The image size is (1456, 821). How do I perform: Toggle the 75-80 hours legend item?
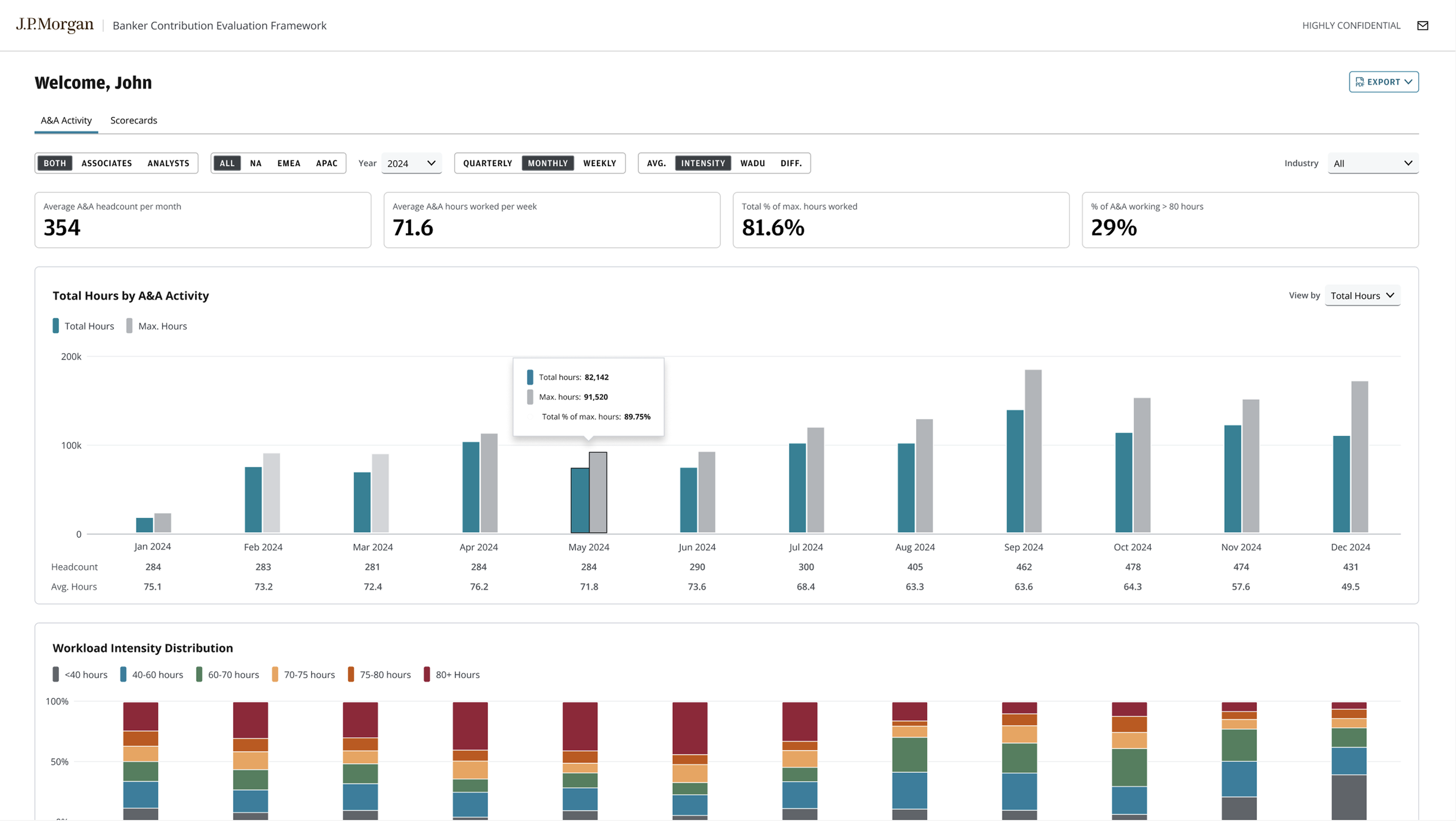(379, 675)
